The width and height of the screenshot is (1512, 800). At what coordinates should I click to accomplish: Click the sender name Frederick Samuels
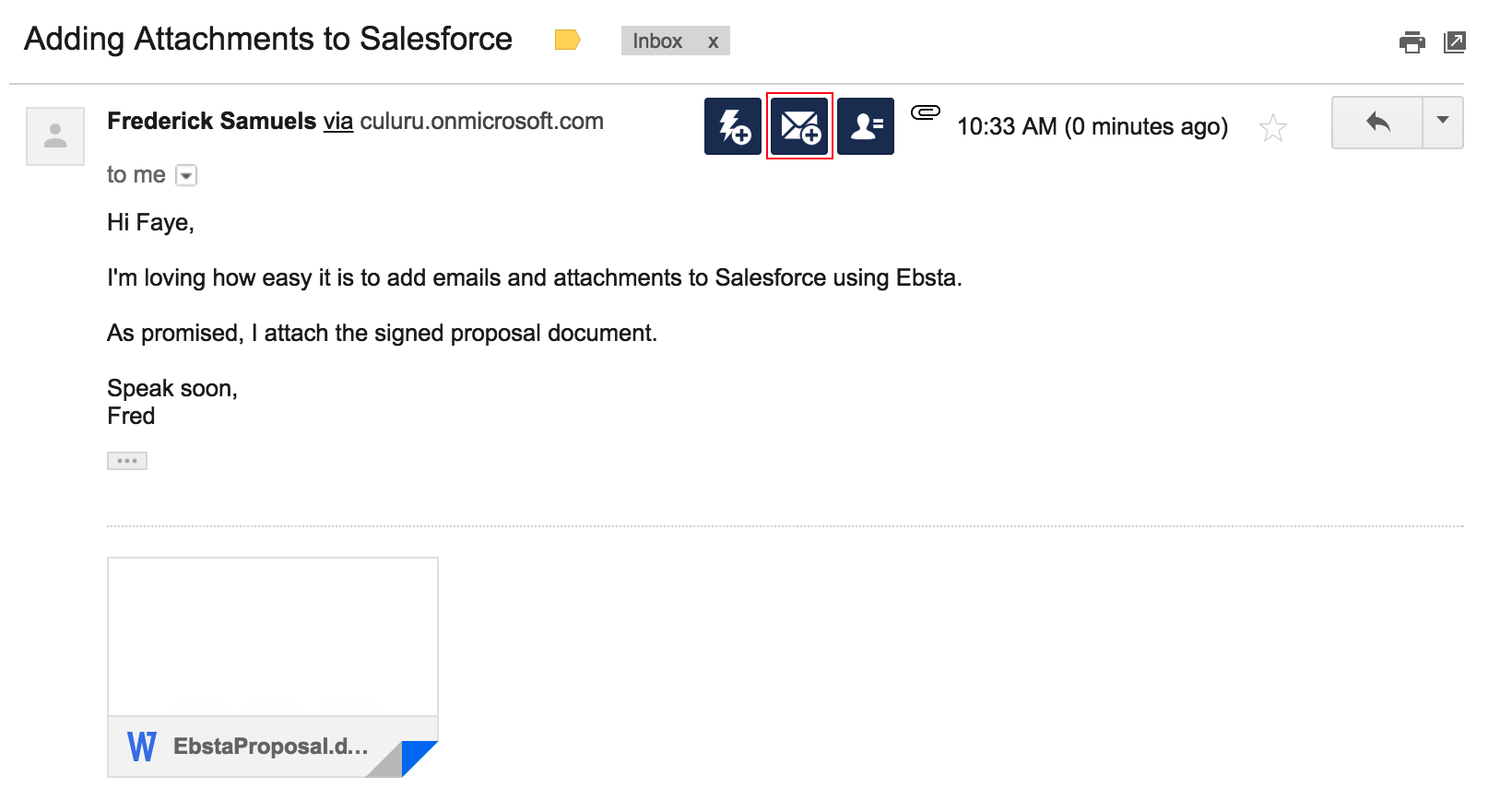click(x=211, y=122)
